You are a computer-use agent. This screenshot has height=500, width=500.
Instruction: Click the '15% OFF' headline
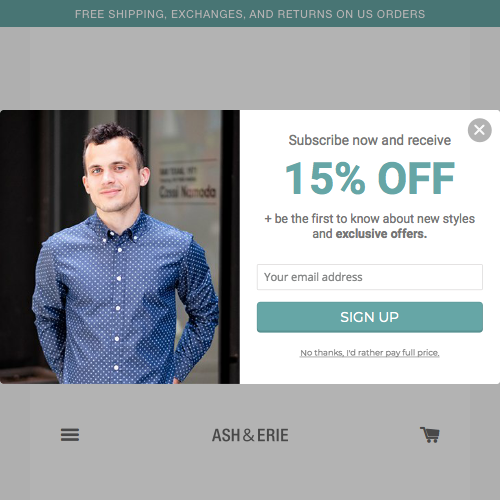coord(370,178)
